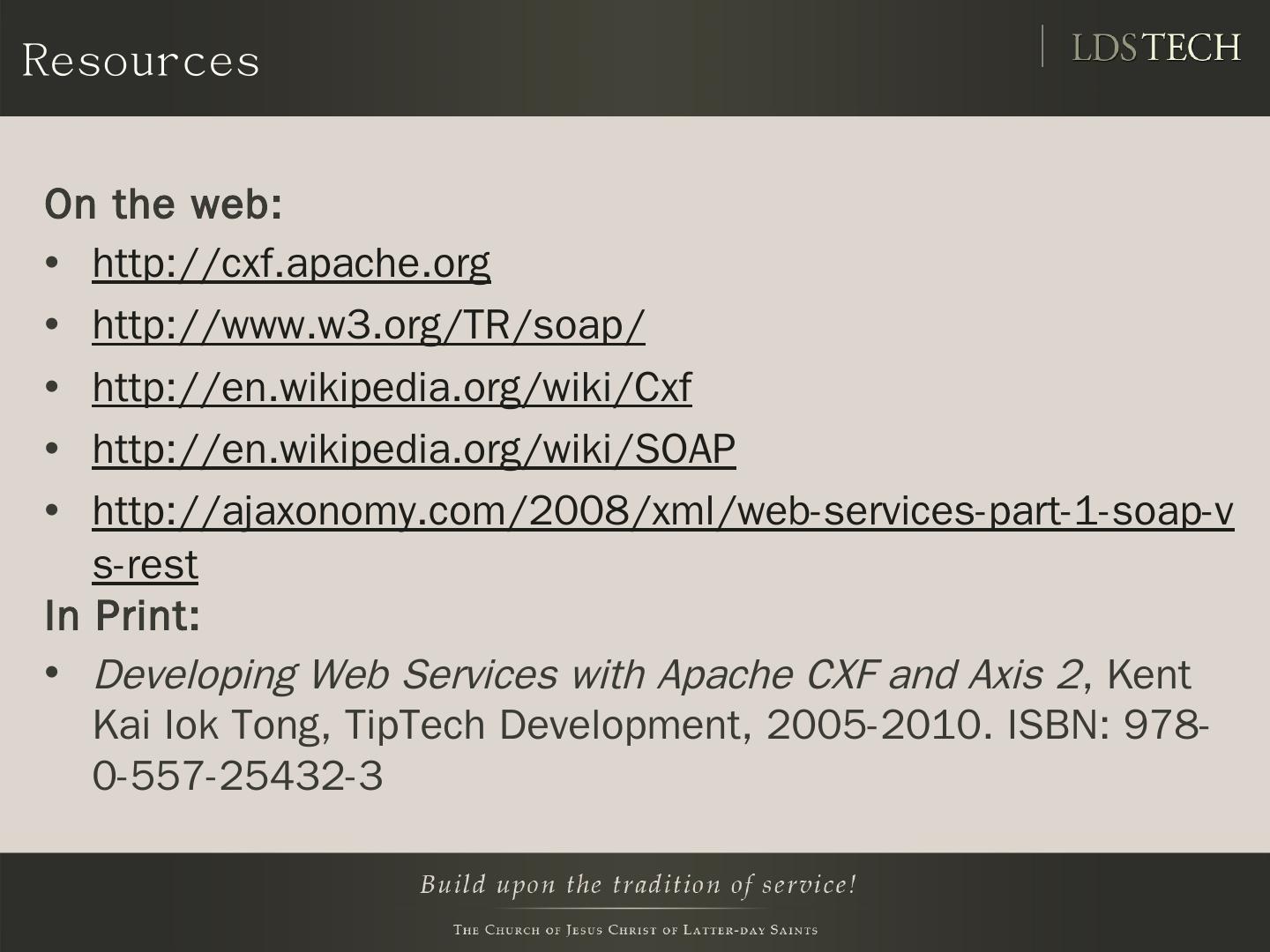Screen dimensions: 1270x952
Task: Click the bullet beside the book citation
Action: coord(52,673)
